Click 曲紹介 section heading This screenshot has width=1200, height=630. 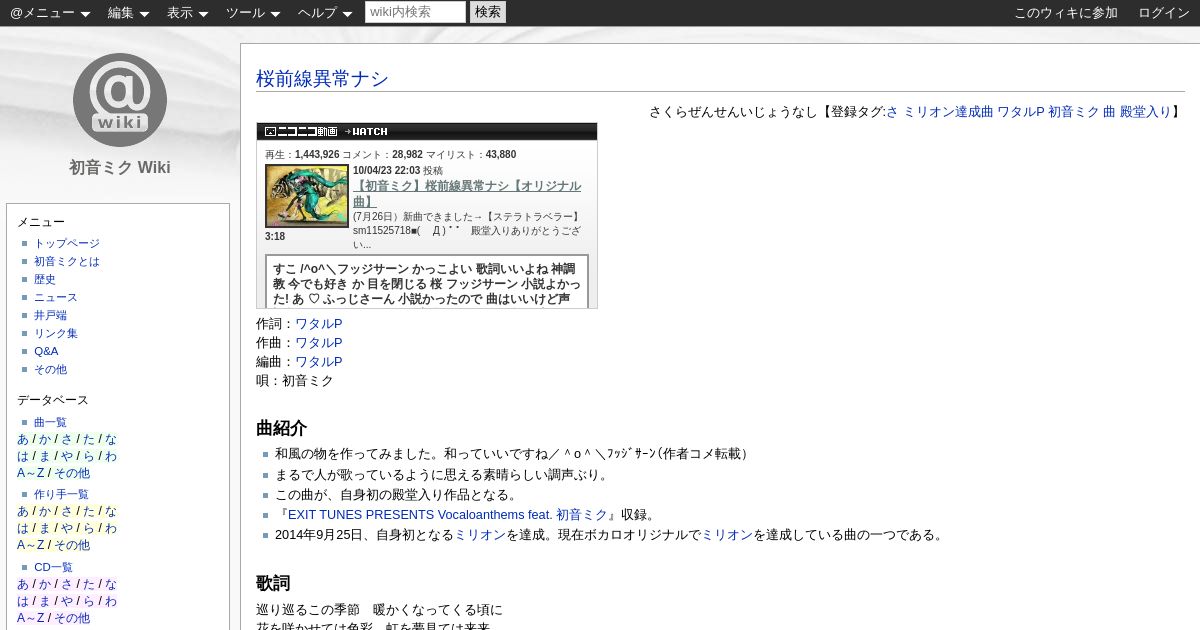282,428
